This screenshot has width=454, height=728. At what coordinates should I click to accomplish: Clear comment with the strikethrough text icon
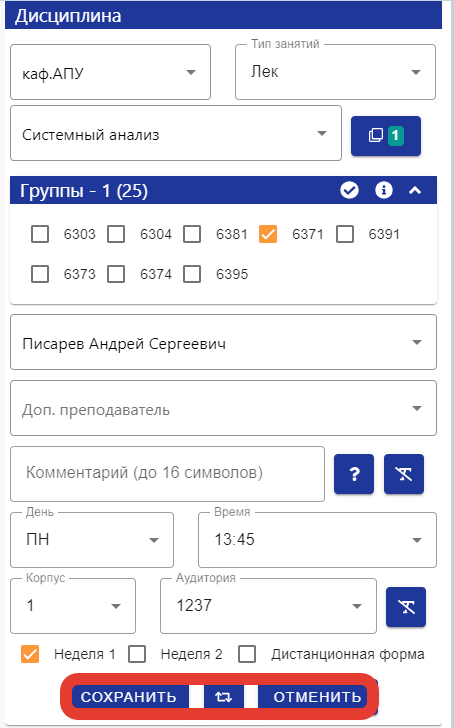pyautogui.click(x=404, y=474)
